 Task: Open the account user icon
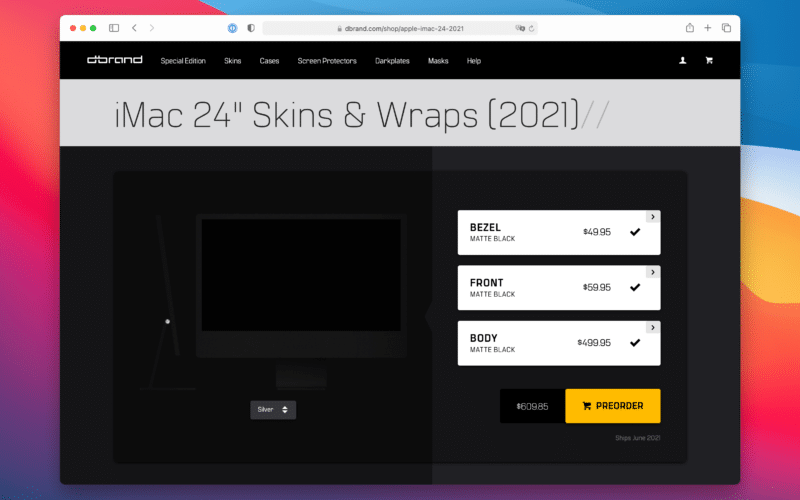point(683,60)
